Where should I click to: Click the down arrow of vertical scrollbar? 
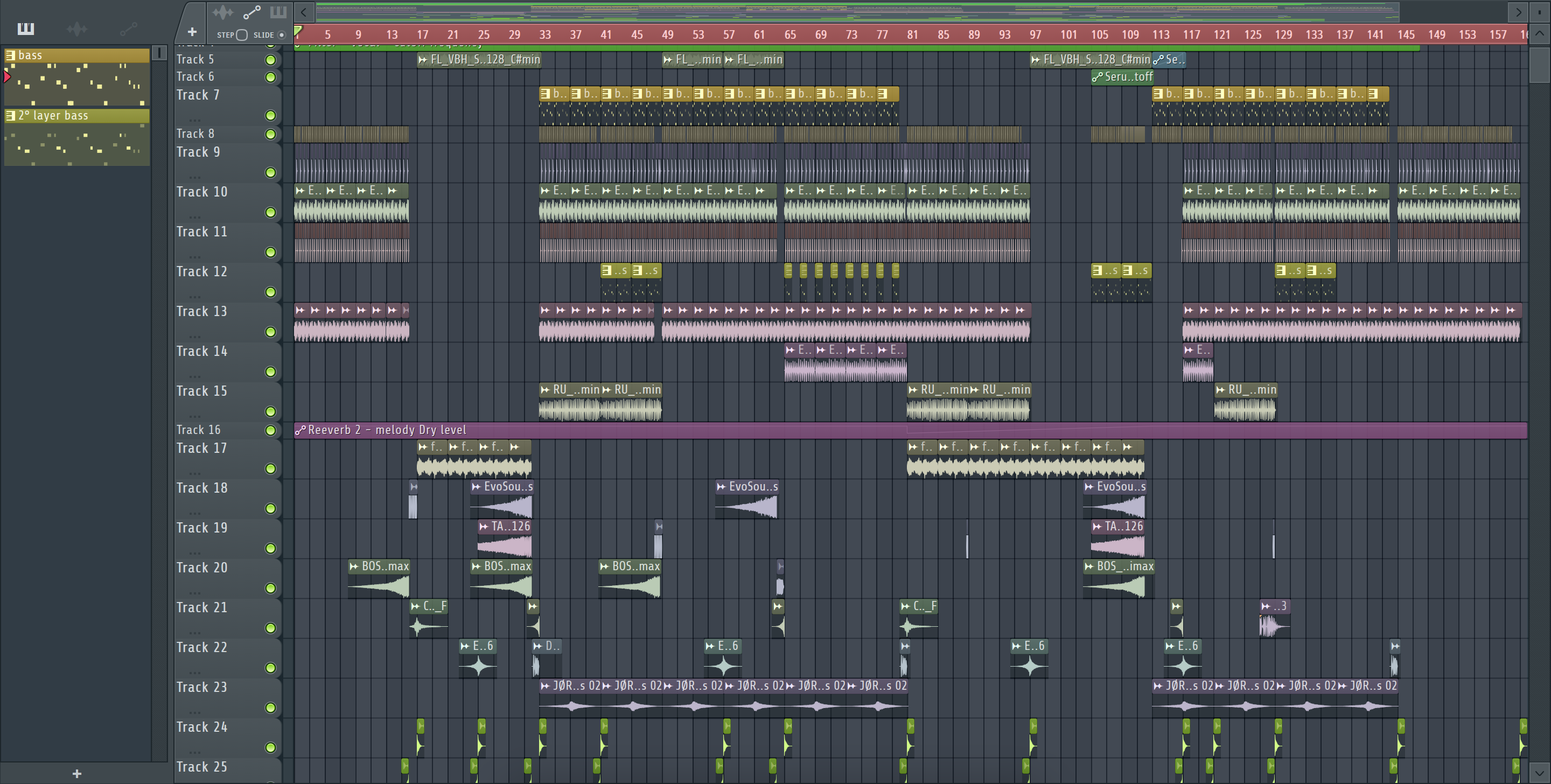(x=1540, y=773)
